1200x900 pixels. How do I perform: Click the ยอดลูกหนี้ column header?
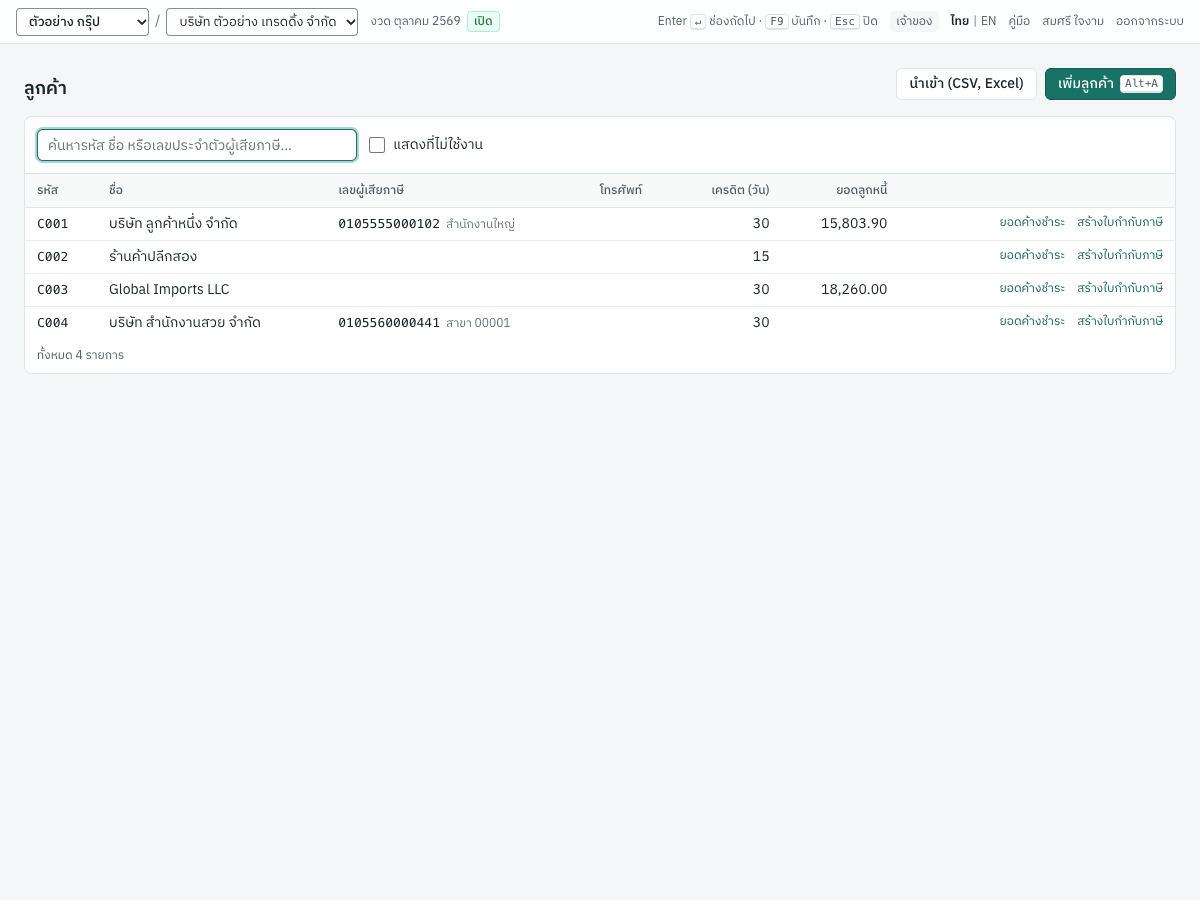[x=862, y=190]
